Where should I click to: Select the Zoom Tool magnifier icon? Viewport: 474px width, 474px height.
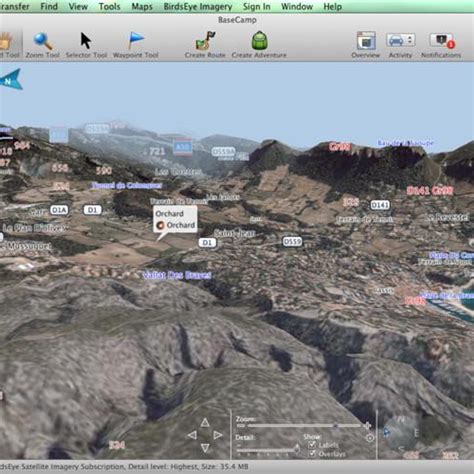43,41
